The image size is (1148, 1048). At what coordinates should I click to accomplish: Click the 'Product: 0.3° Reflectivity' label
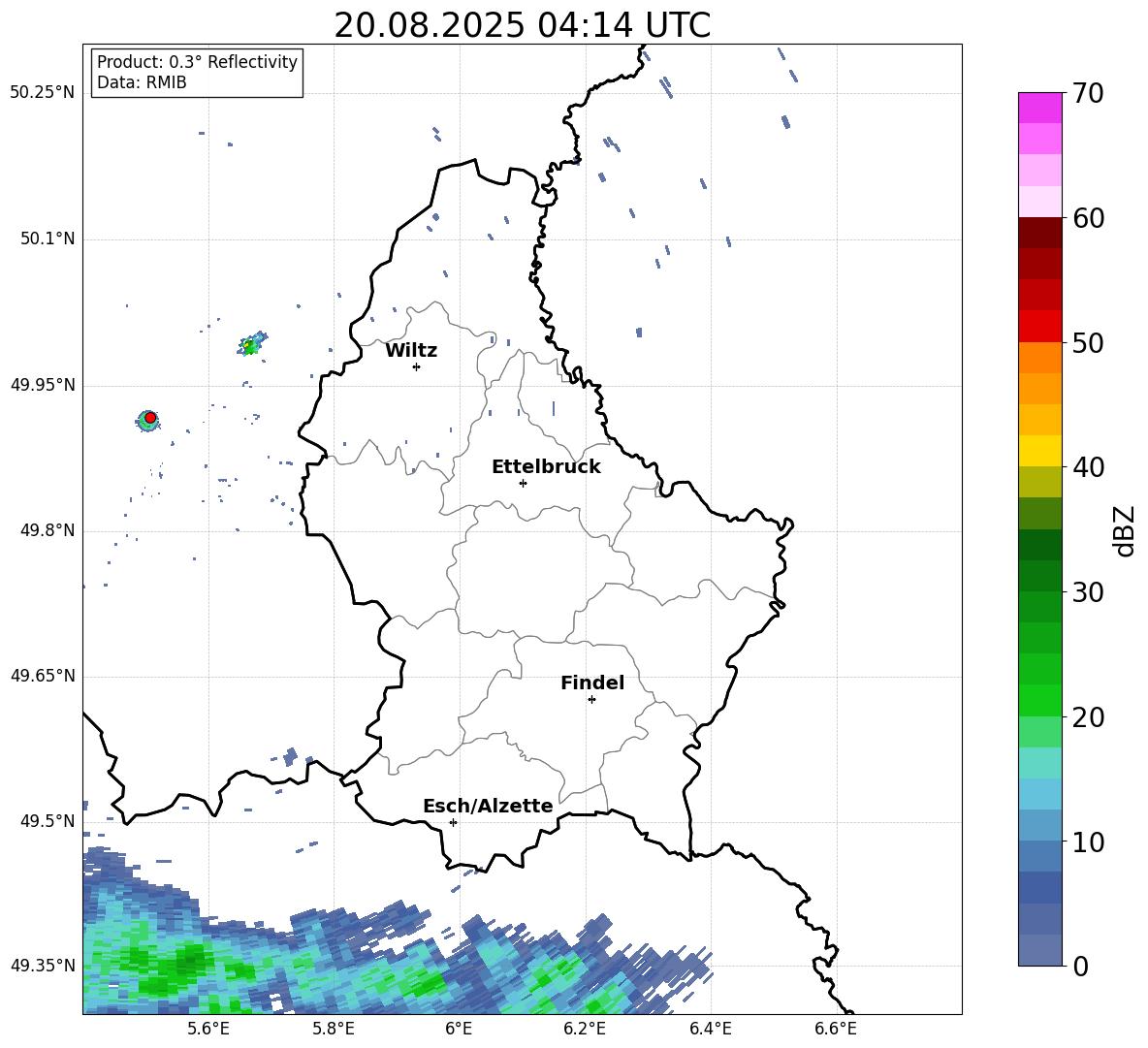(197, 62)
